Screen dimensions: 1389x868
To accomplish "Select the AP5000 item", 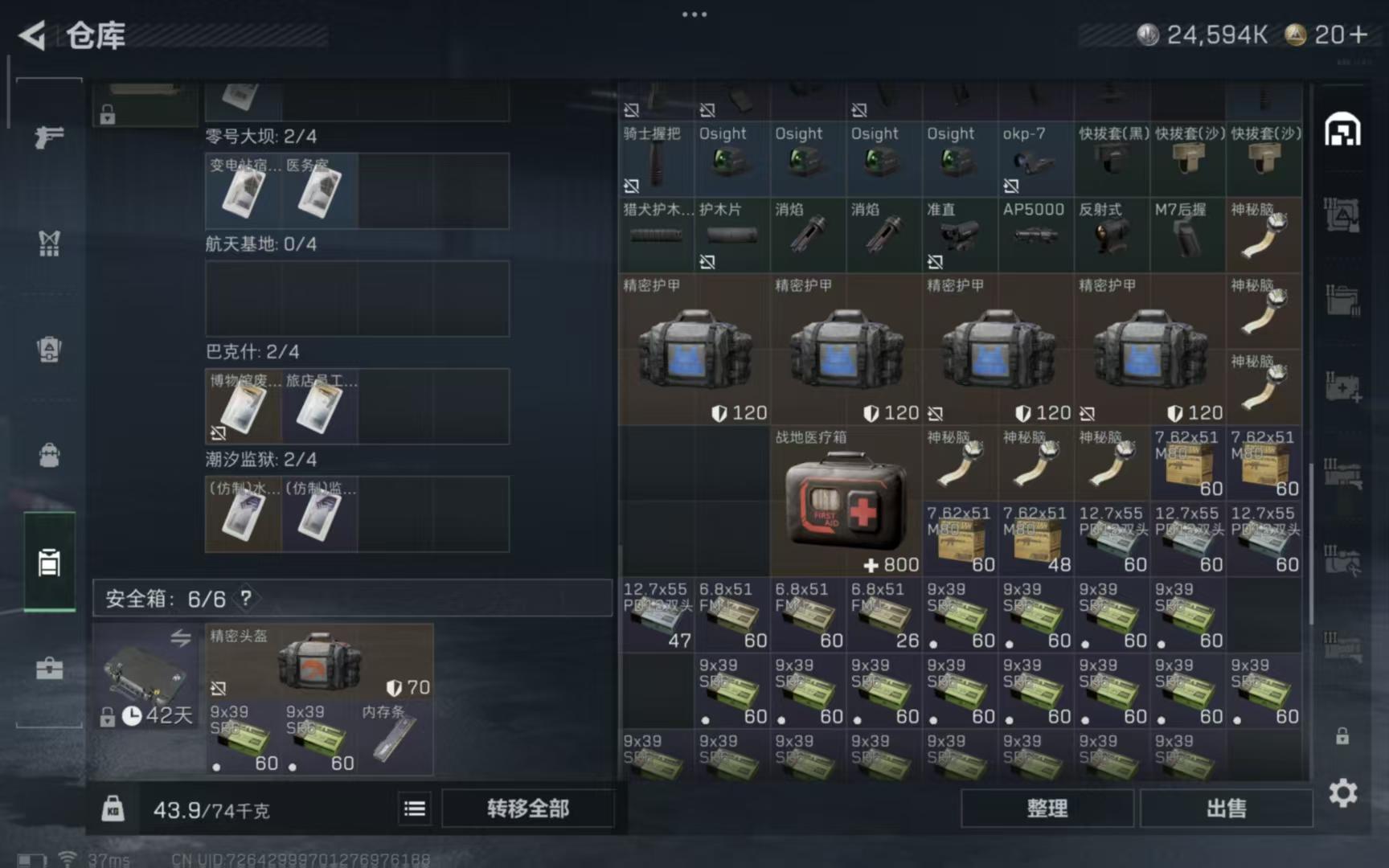I will [x=1035, y=235].
